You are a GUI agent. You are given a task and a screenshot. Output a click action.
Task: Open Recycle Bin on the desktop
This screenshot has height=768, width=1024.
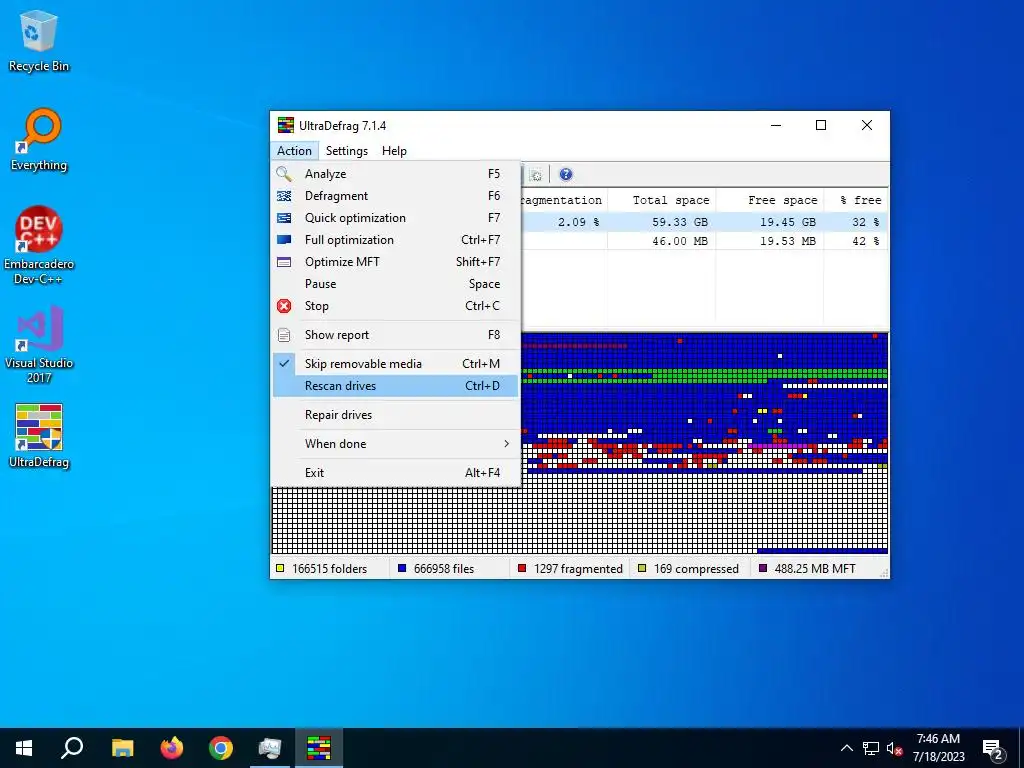pos(39,40)
